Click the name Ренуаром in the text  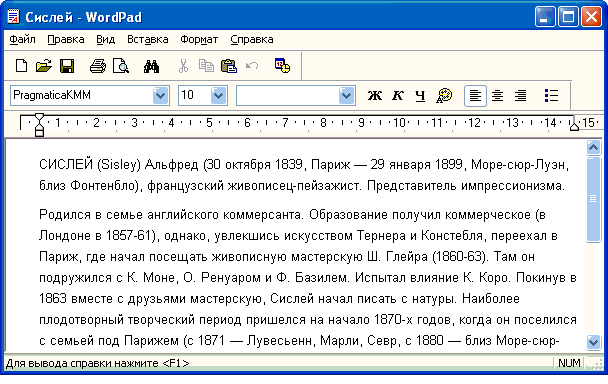pyautogui.click(x=231, y=277)
